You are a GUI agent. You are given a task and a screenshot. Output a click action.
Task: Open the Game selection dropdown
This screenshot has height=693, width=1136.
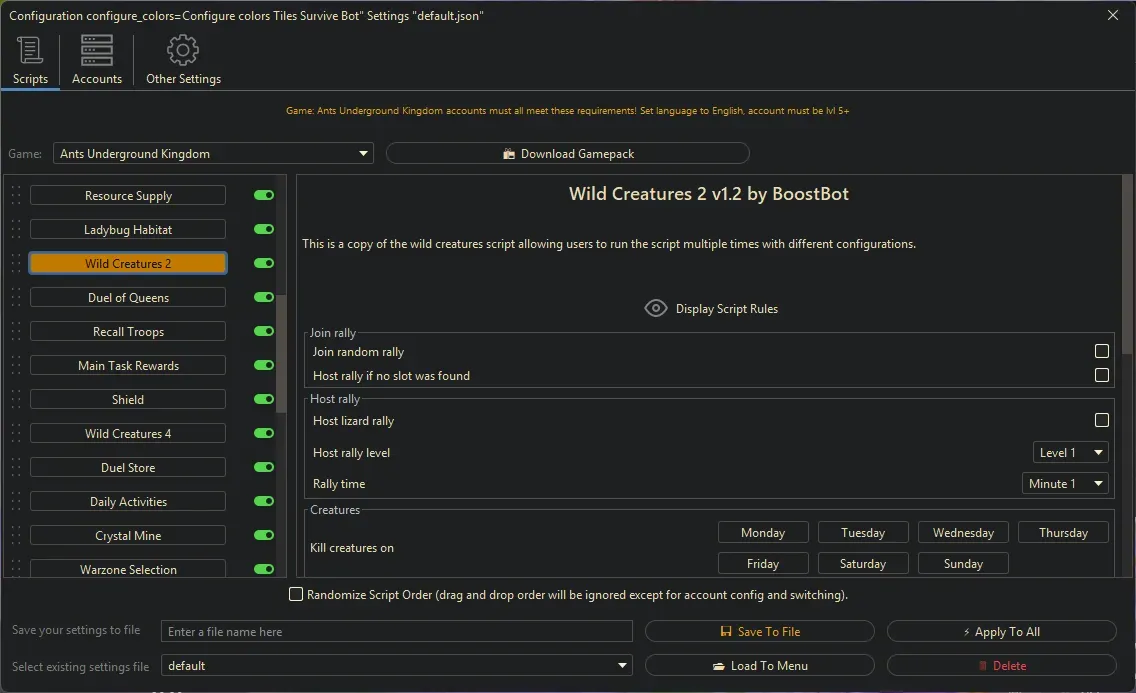point(213,154)
